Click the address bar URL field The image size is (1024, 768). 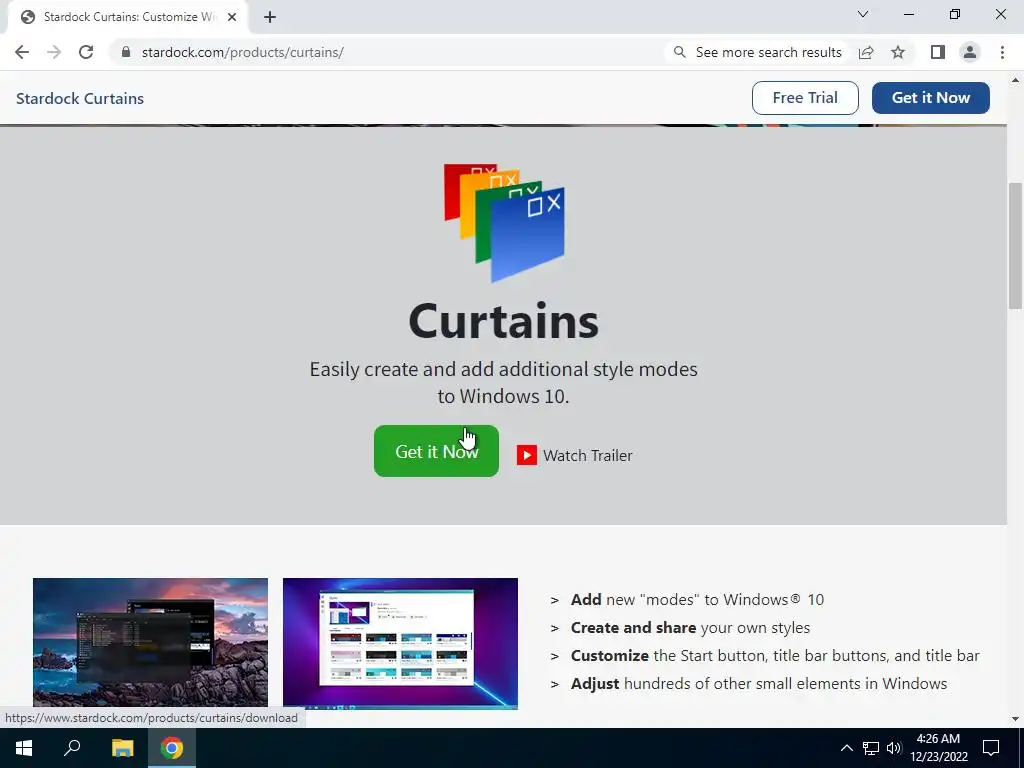[x=392, y=52]
